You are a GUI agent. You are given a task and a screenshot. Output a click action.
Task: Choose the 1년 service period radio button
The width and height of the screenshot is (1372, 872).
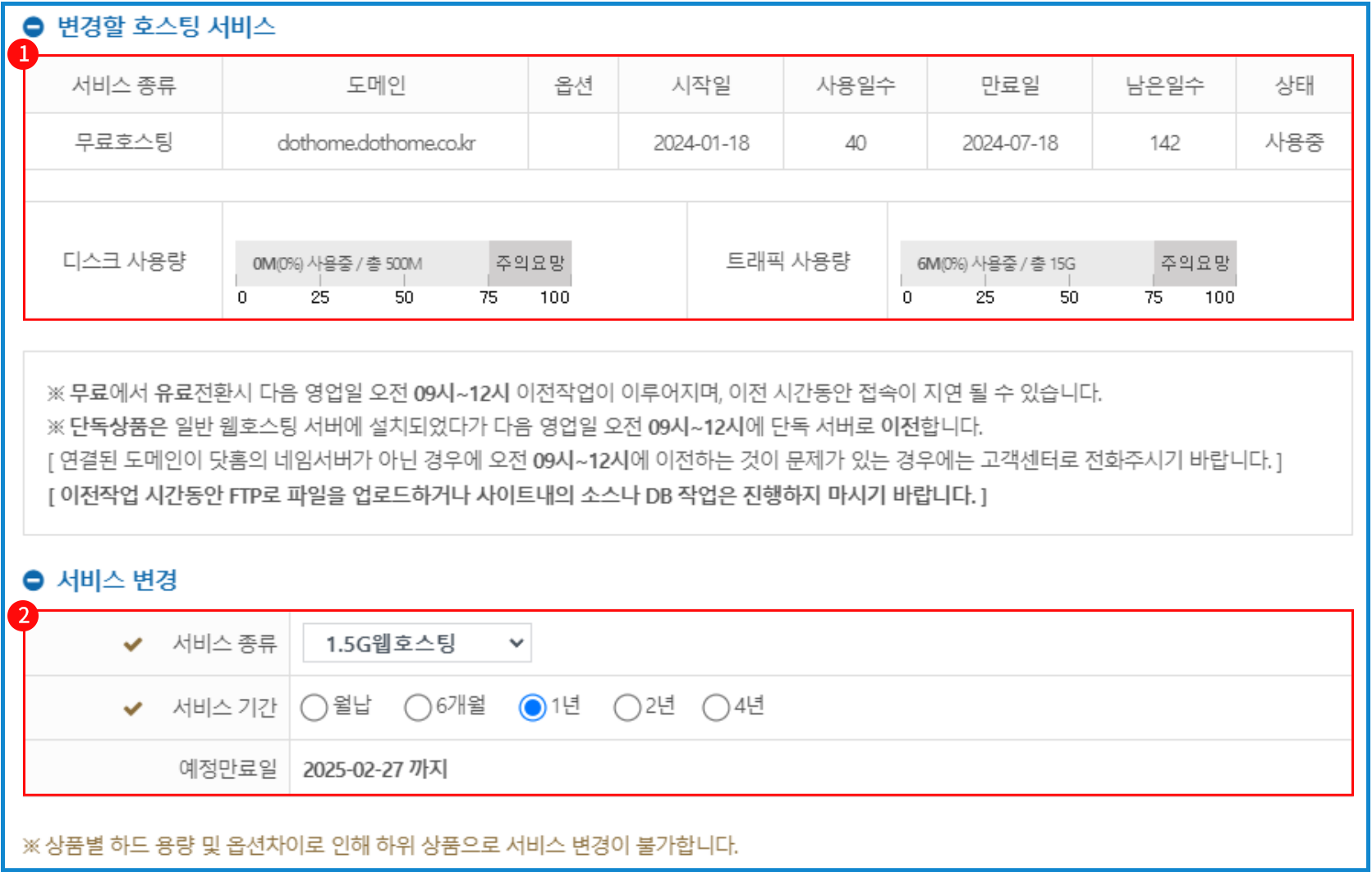coord(532,707)
